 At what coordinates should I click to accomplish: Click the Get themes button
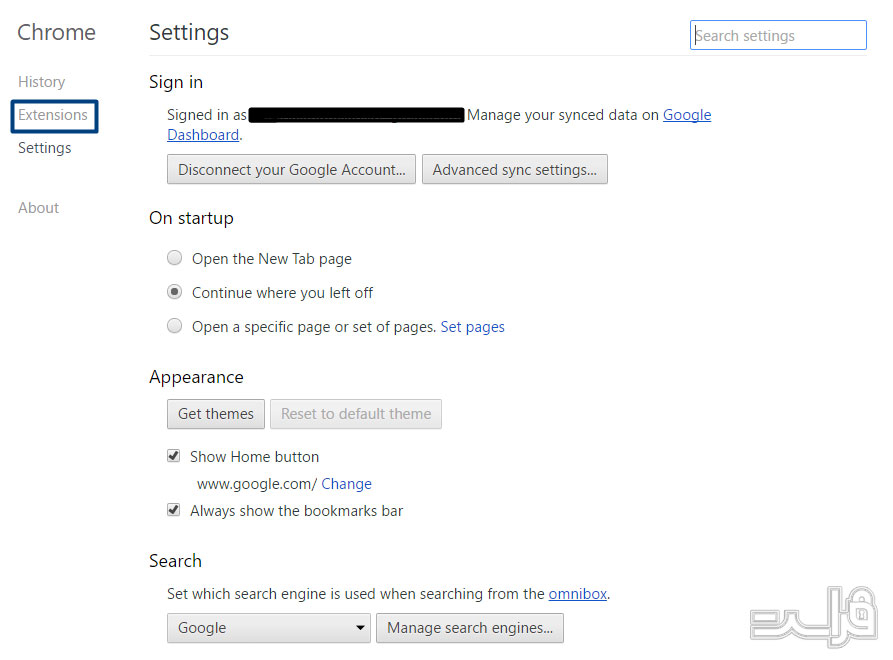pyautogui.click(x=216, y=414)
